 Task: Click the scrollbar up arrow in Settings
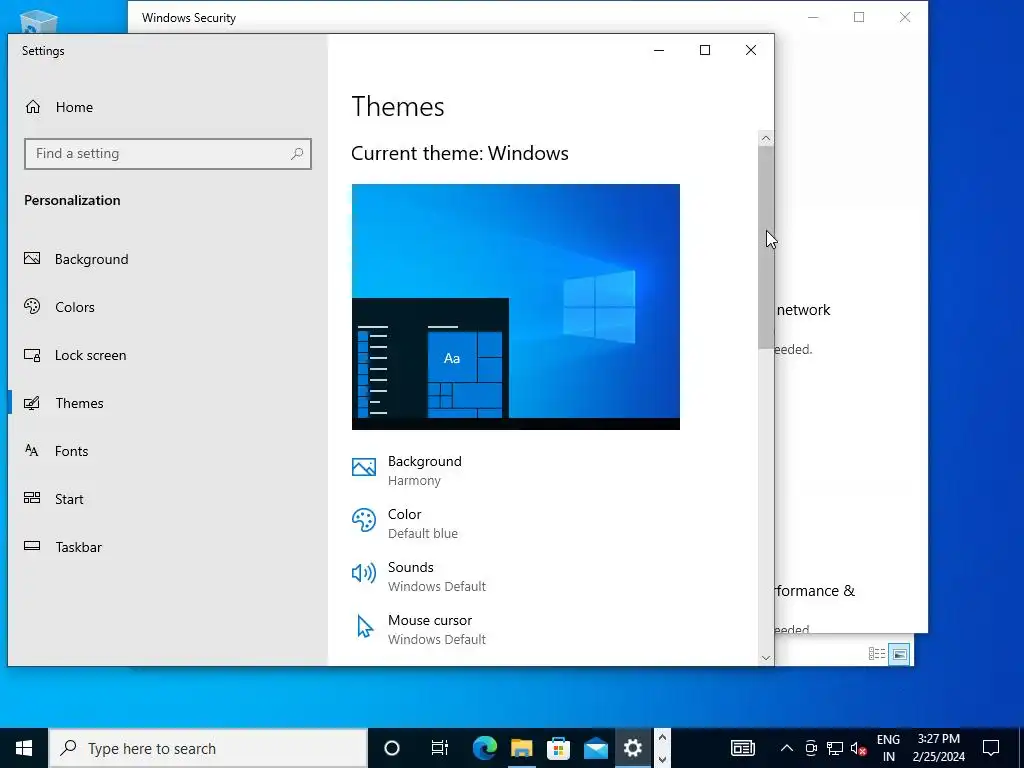click(766, 138)
